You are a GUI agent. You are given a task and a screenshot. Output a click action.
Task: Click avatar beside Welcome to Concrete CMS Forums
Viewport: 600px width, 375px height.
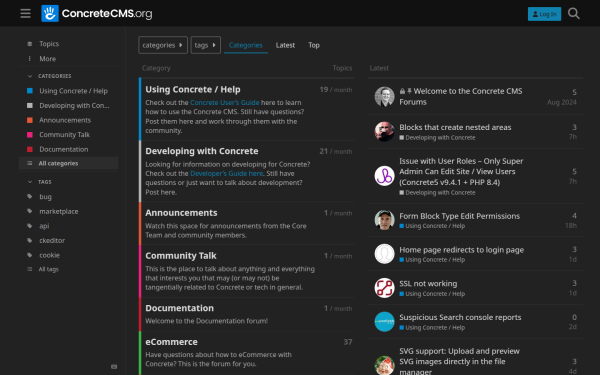tap(384, 96)
